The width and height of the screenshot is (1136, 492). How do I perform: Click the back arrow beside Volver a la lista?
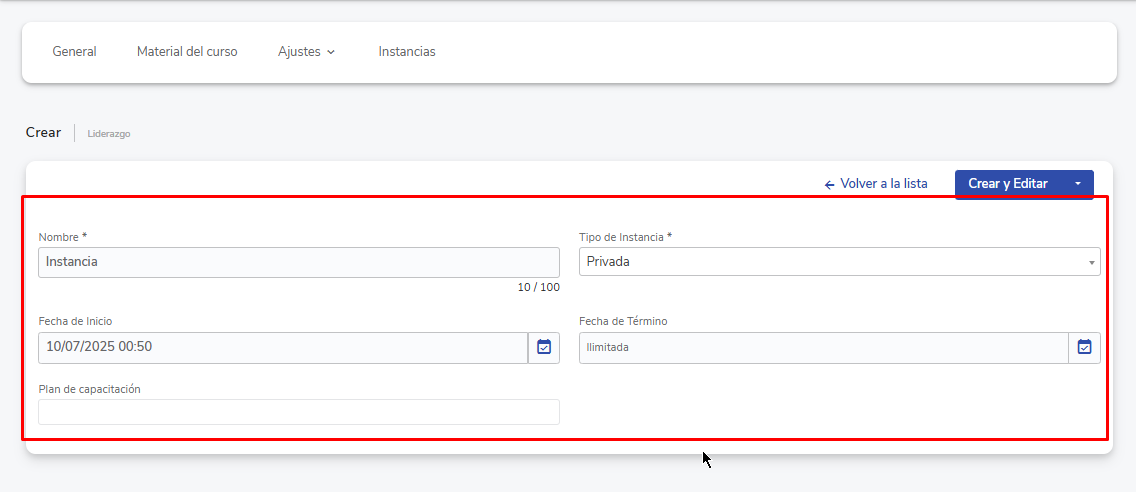(x=830, y=185)
